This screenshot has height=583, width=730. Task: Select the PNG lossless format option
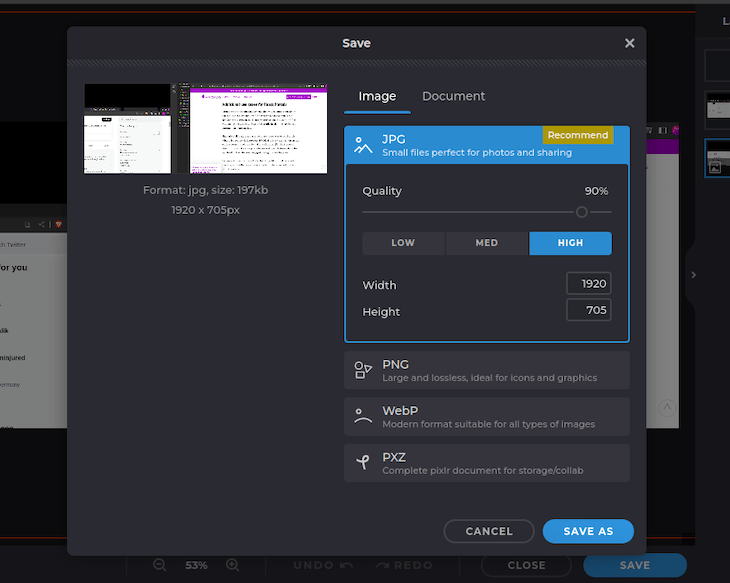point(487,370)
